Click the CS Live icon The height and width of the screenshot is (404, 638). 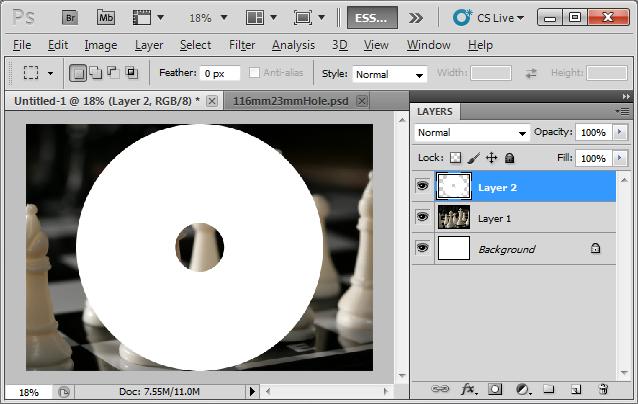coord(462,17)
